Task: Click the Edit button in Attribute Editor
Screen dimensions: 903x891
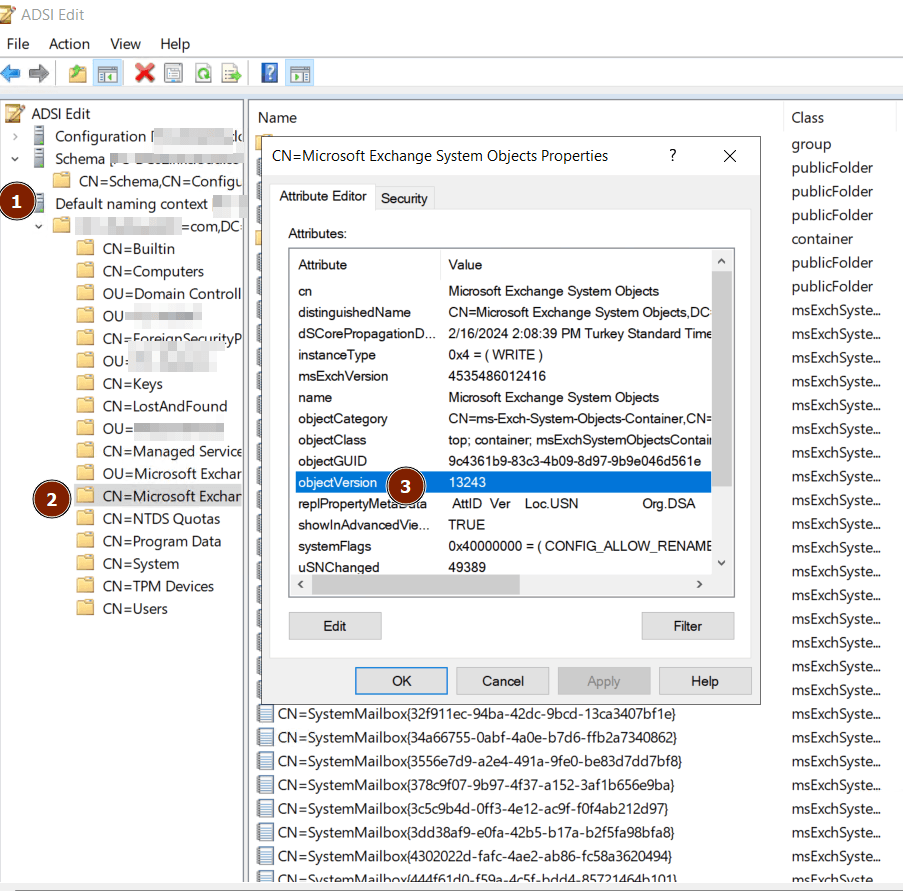Action: [x=335, y=626]
